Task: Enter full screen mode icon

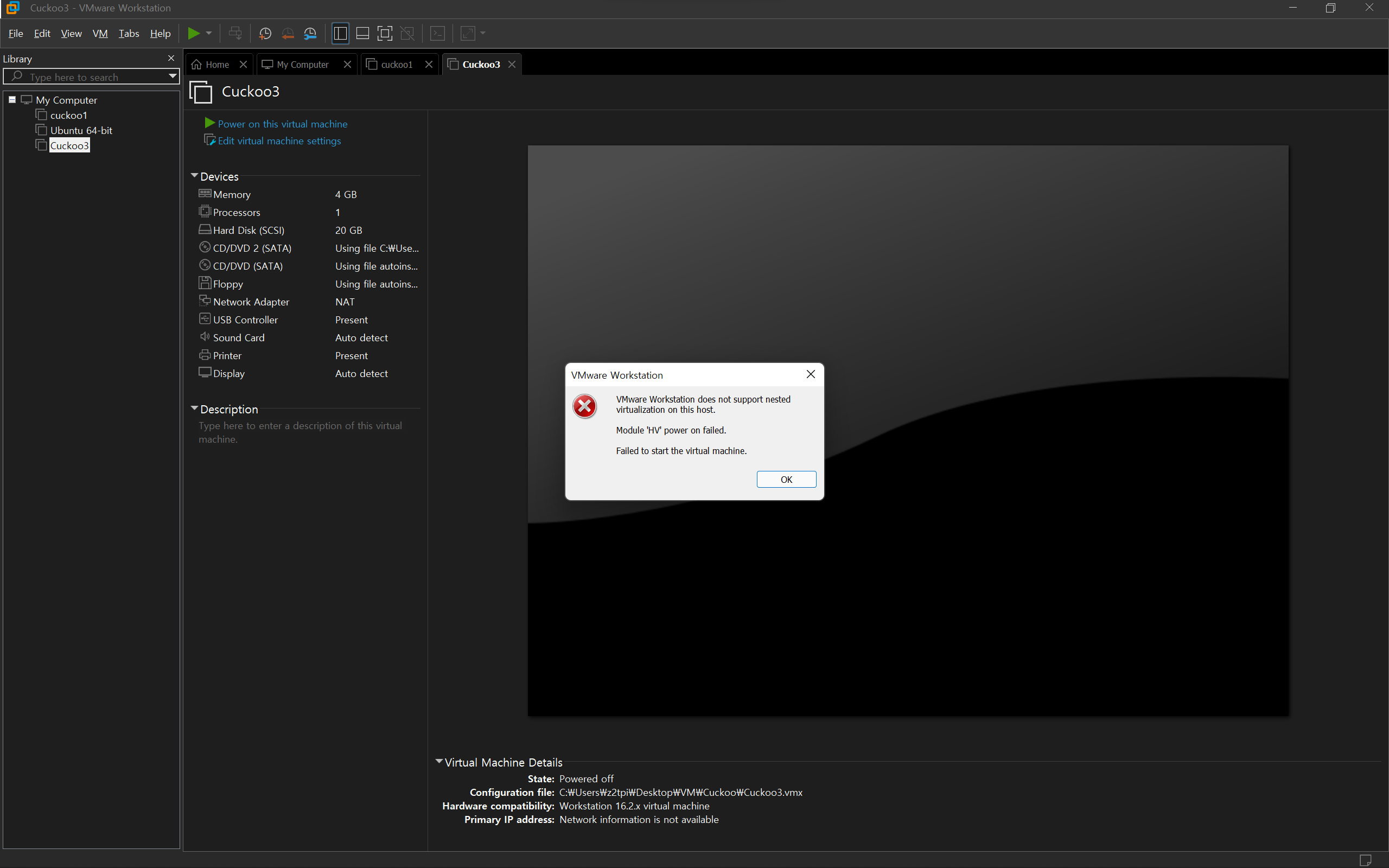Action: pos(385,33)
